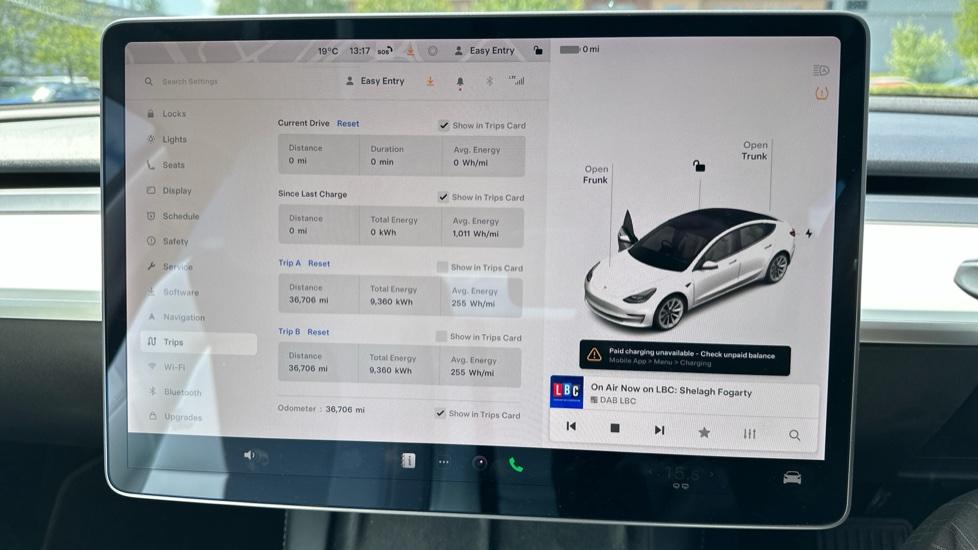Image resolution: width=978 pixels, height=550 pixels.
Task: Tap the padlock icon in top status bar
Action: [x=538, y=50]
